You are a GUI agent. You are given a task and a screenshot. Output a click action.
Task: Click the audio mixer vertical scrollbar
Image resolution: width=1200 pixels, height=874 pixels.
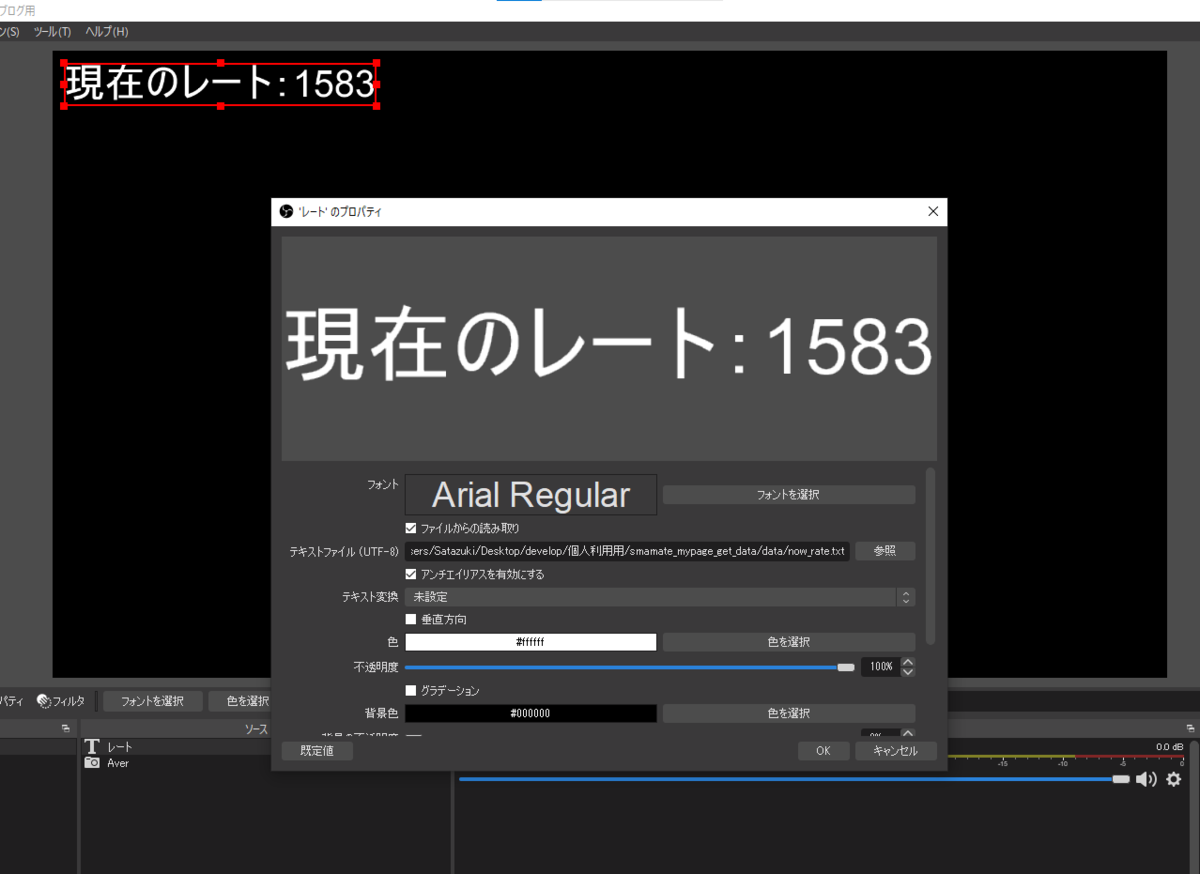(x=1193, y=805)
